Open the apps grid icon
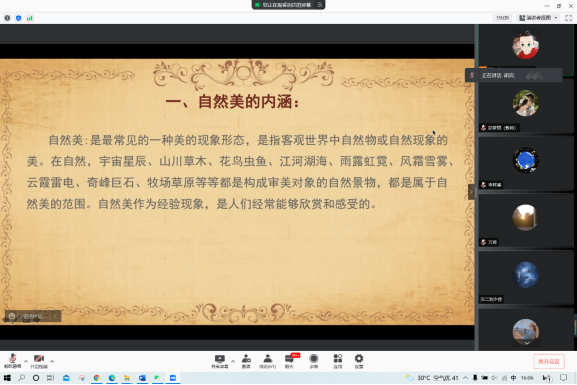Screen dimensions: 577x385 click(338, 361)
